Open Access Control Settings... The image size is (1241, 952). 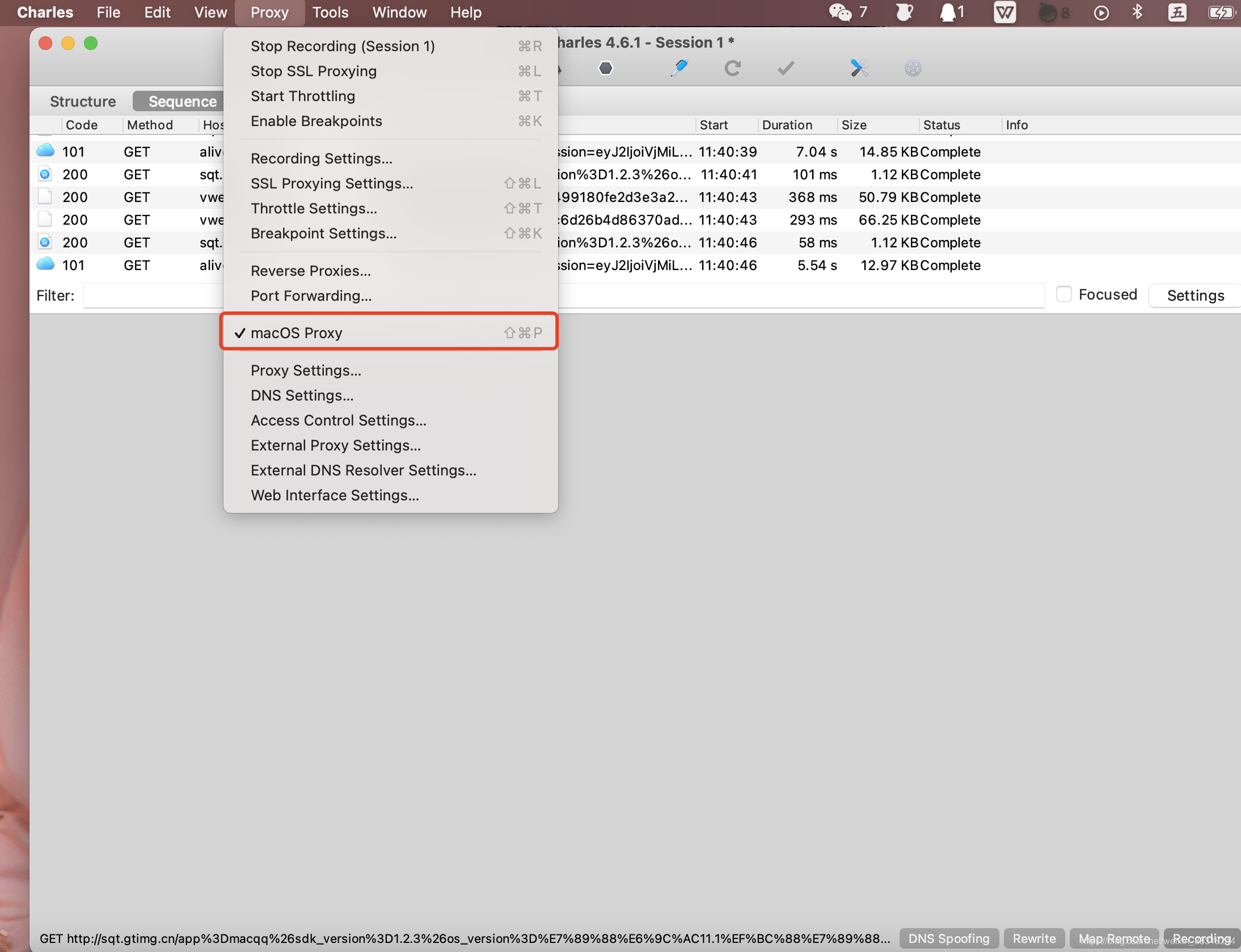[x=390, y=420]
